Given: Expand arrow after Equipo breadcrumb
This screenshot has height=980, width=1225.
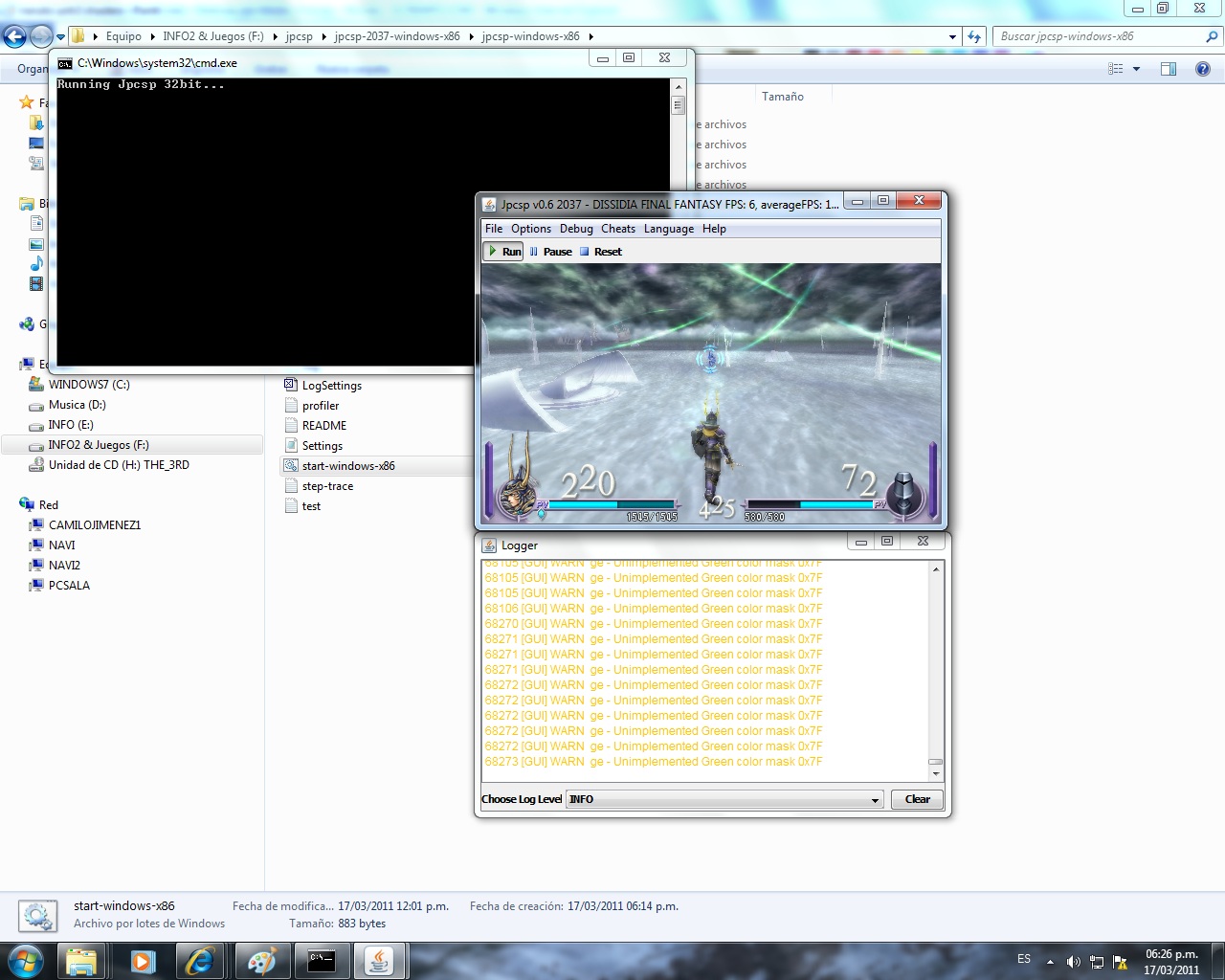Looking at the screenshot, I should (x=152, y=36).
